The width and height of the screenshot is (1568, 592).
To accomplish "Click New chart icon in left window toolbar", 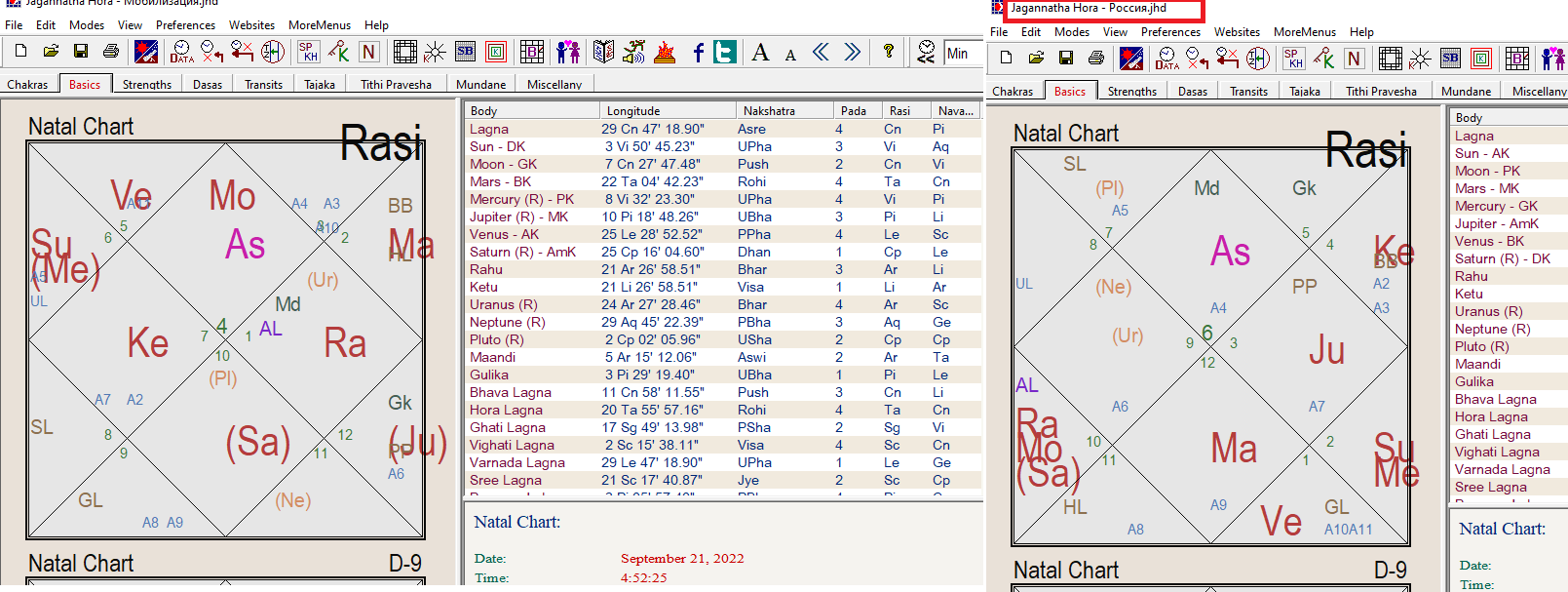I will point(20,52).
